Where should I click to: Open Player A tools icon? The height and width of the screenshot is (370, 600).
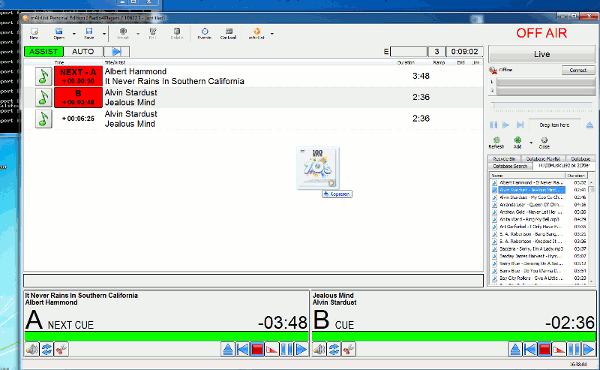click(61, 349)
